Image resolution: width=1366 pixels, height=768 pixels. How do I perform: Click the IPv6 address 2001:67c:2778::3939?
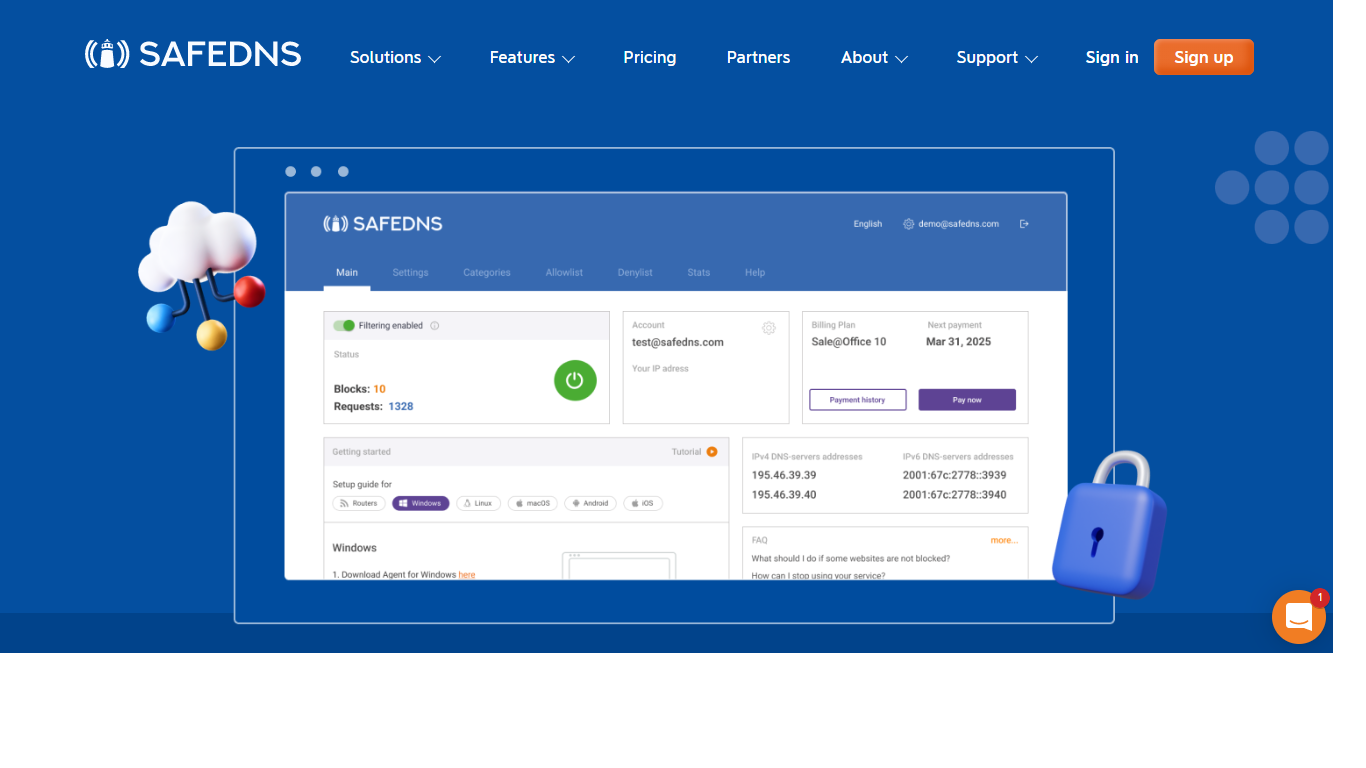(955, 475)
